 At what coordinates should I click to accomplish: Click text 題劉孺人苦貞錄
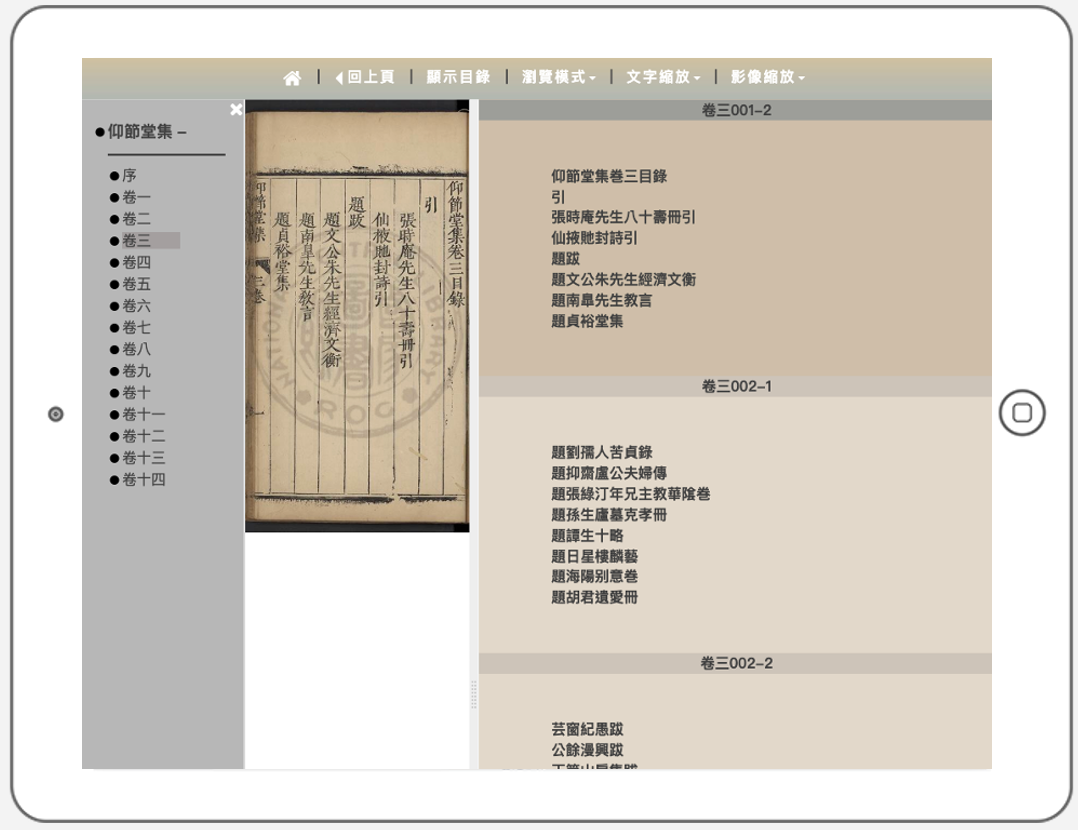point(602,452)
